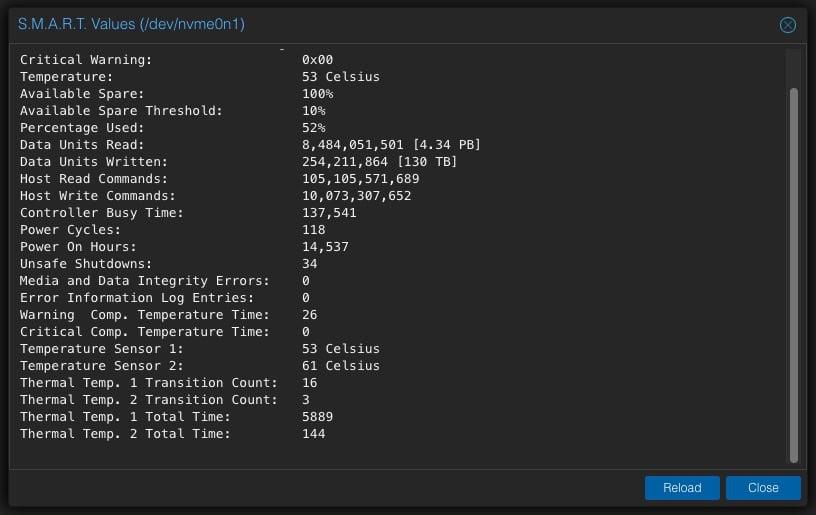Click the Critical Warning value 0x00
Image resolution: width=816 pixels, height=515 pixels.
coord(317,60)
